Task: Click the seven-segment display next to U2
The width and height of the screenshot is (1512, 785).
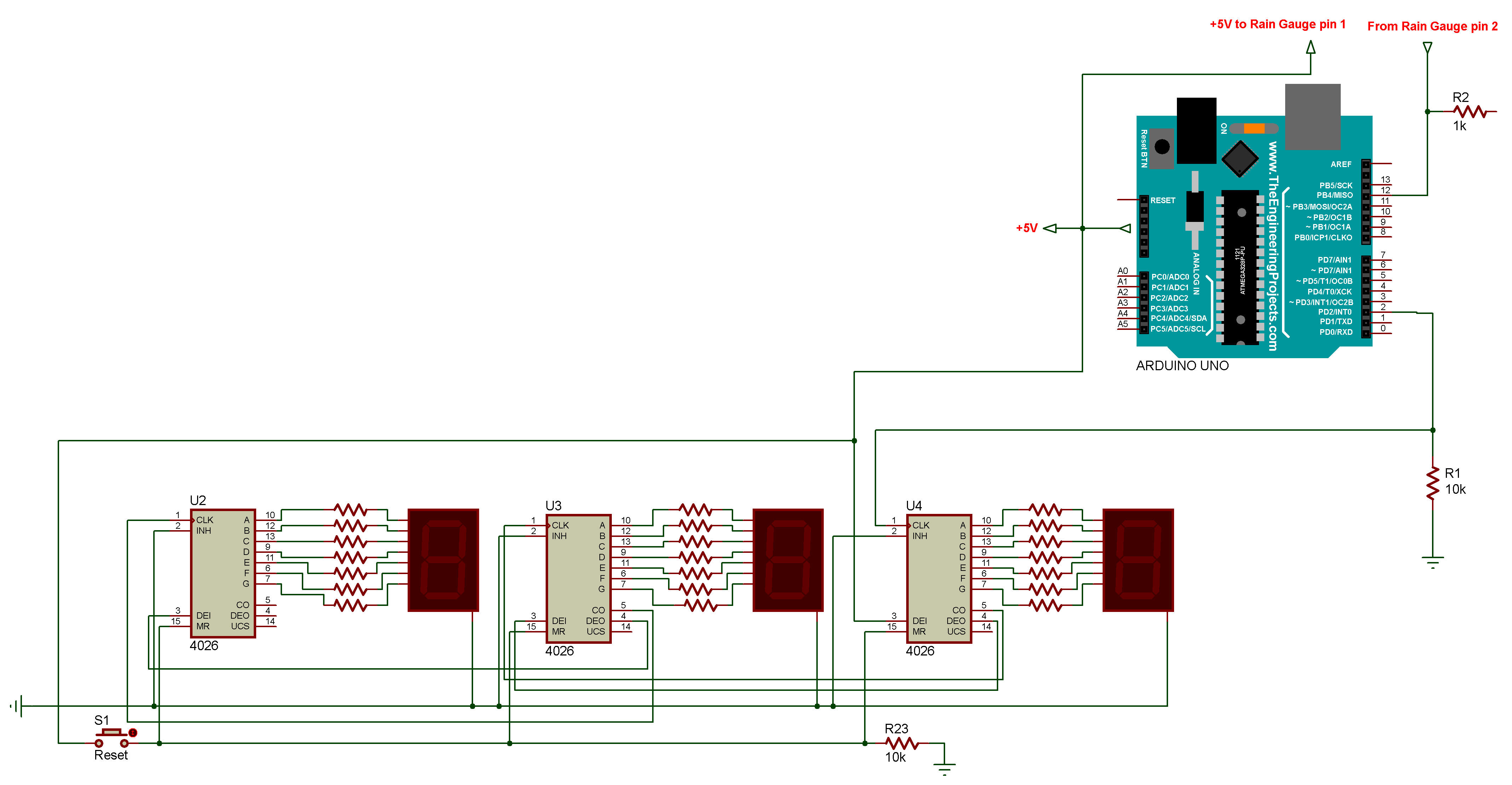Action: pyautogui.click(x=443, y=560)
